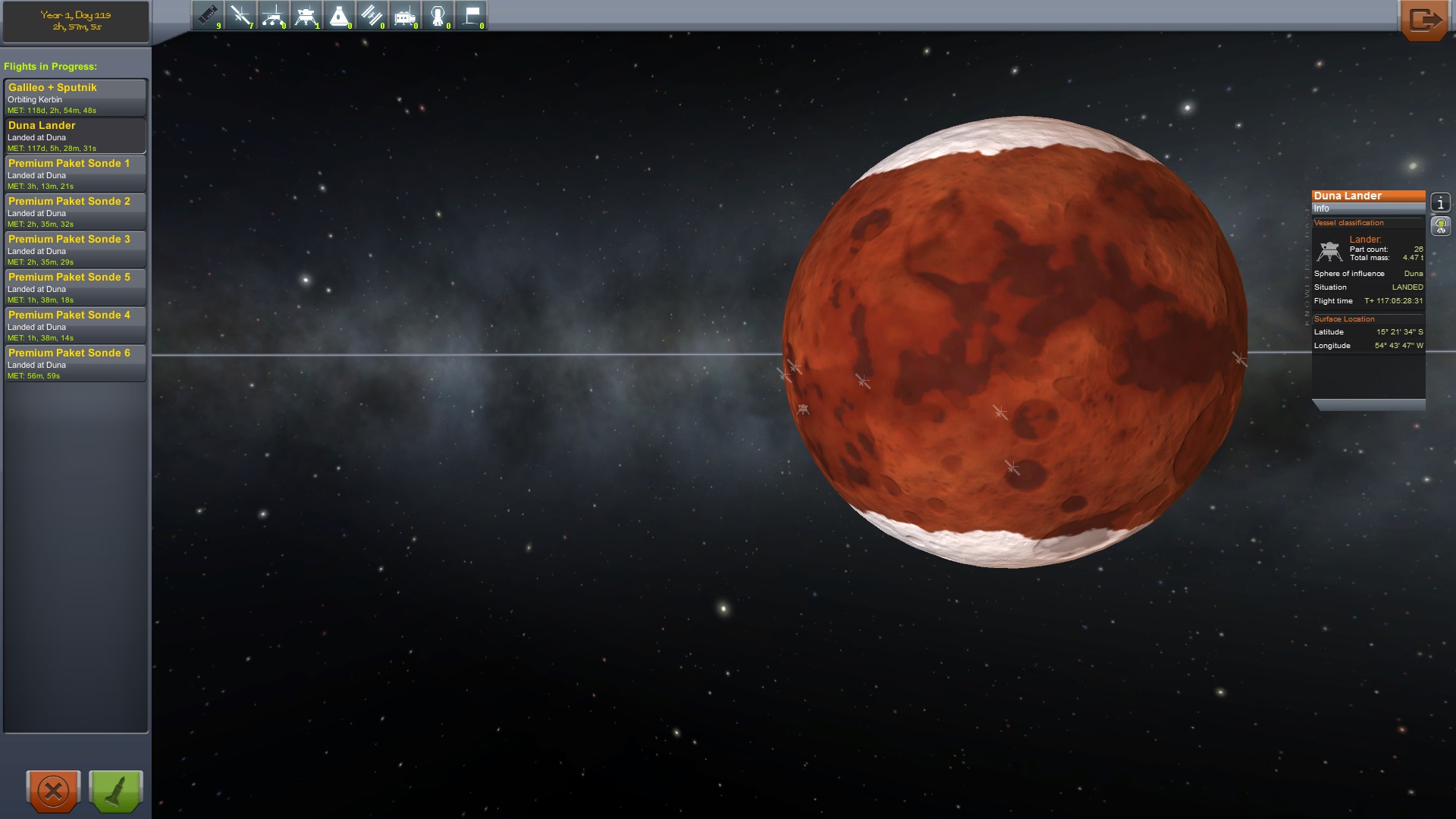Click the EVA kerbal filter icon

click(x=438, y=15)
